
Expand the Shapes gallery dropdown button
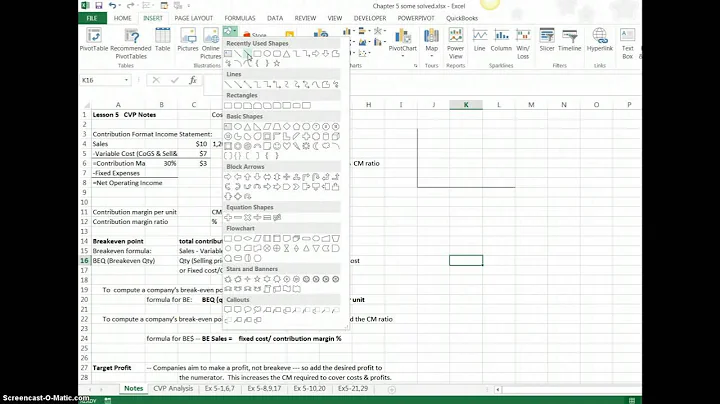230,31
